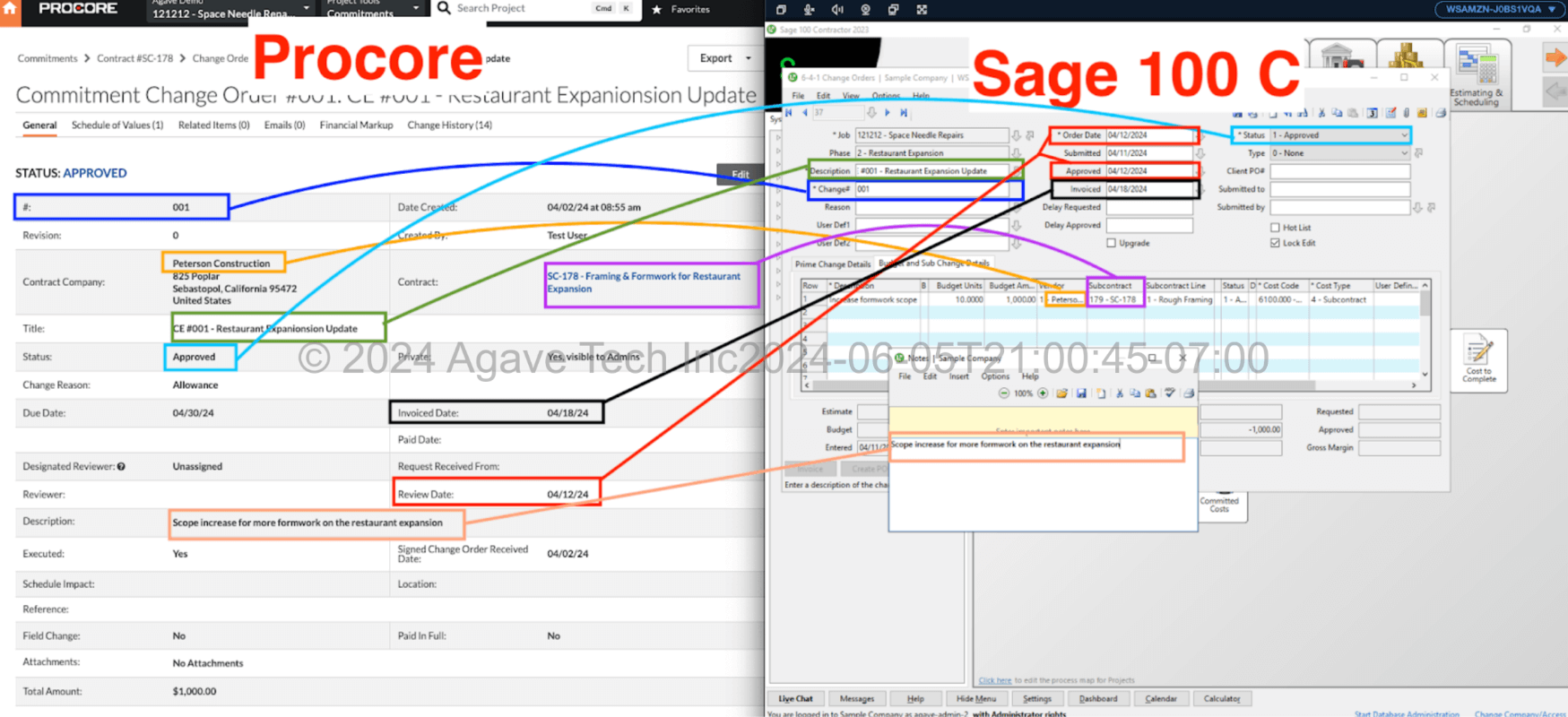Go to Procore home via orange house icon

pos(10,8)
